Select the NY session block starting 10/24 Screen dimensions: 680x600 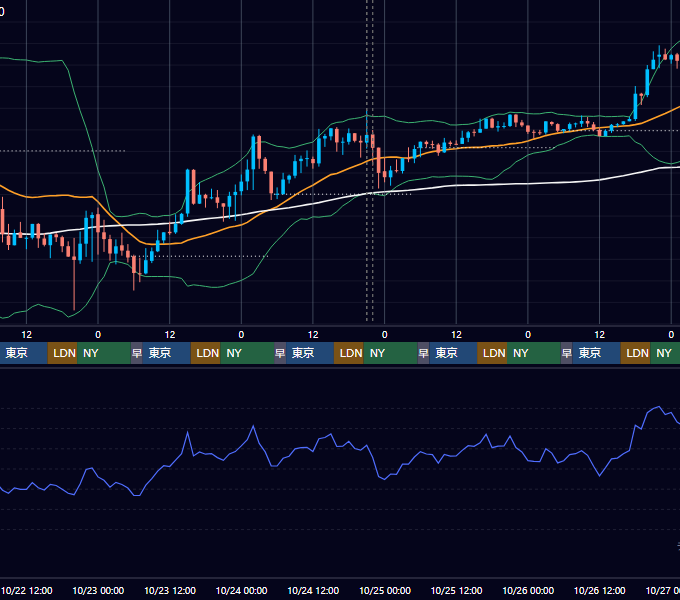pos(390,353)
